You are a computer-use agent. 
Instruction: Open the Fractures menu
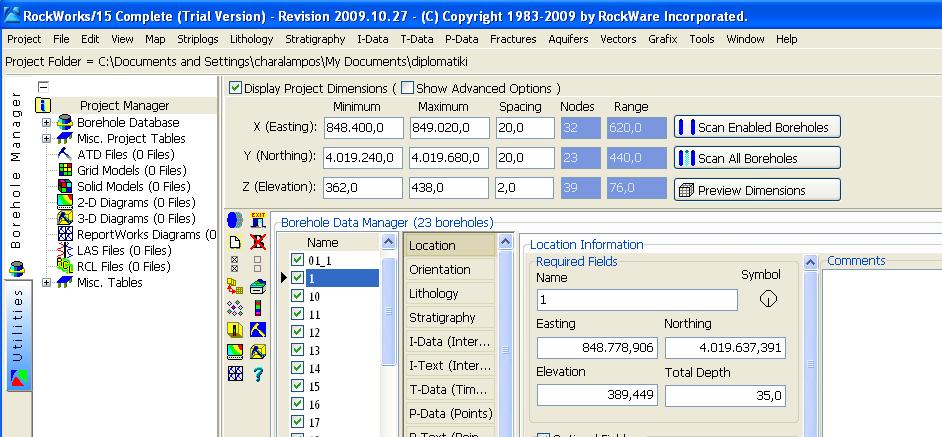pos(513,39)
